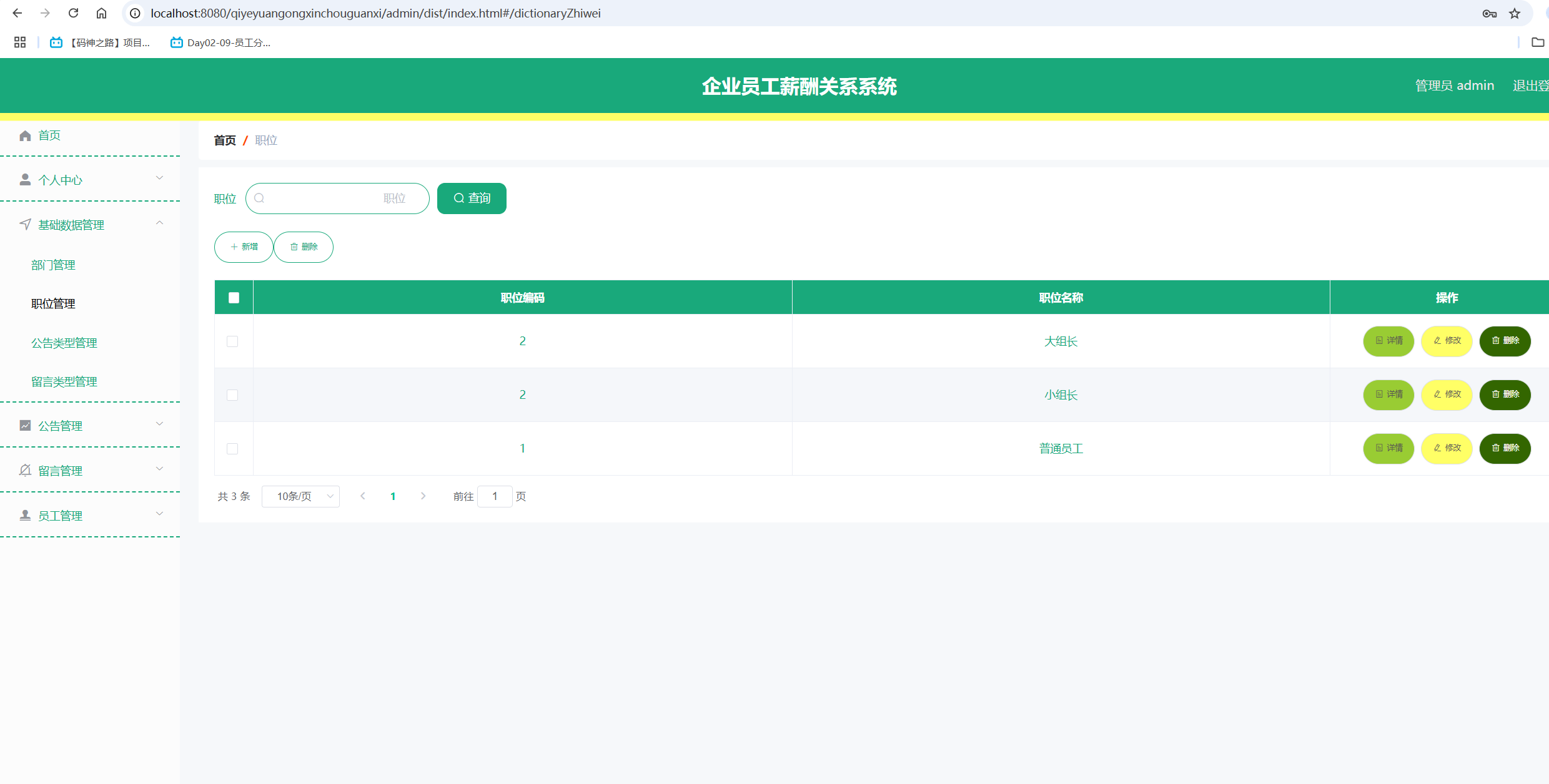The image size is (1549, 784).
Task: Click the 职位 search input field
Action: [x=337, y=198]
